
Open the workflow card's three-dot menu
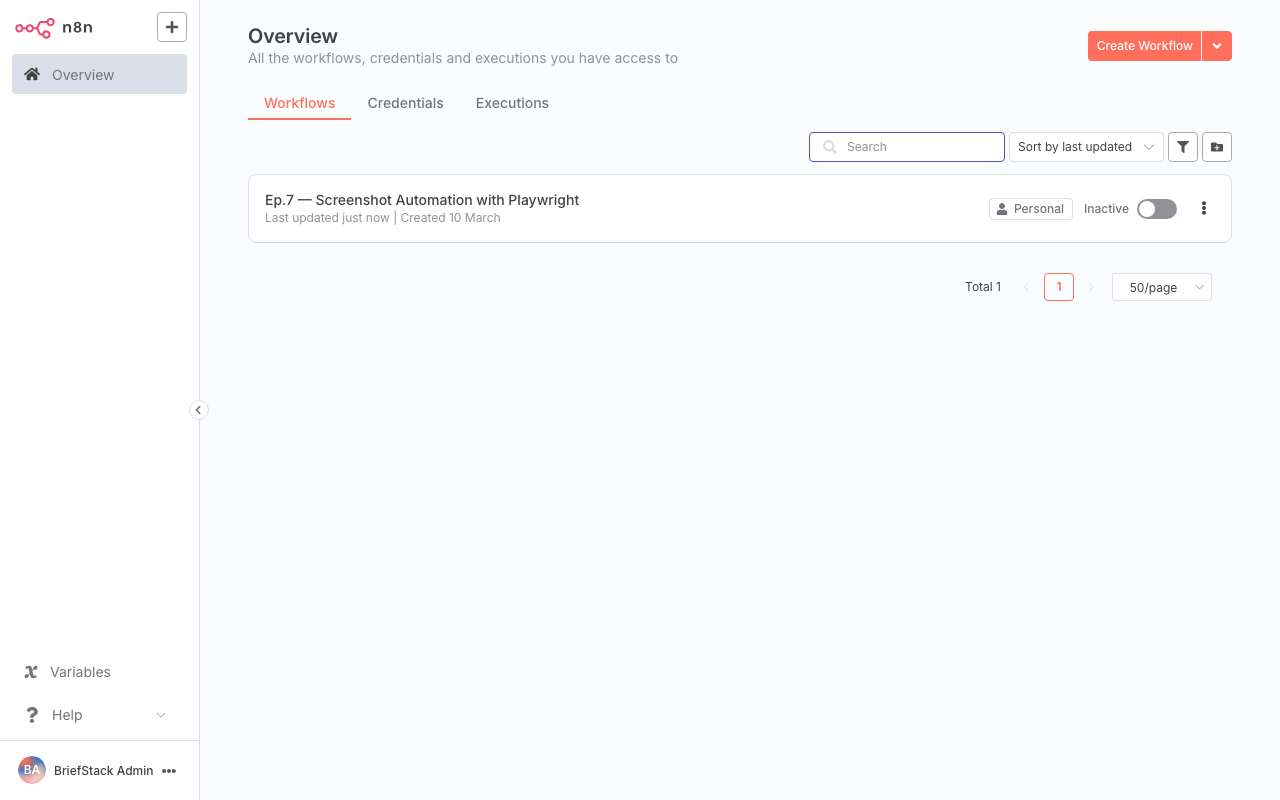pyautogui.click(x=1204, y=208)
